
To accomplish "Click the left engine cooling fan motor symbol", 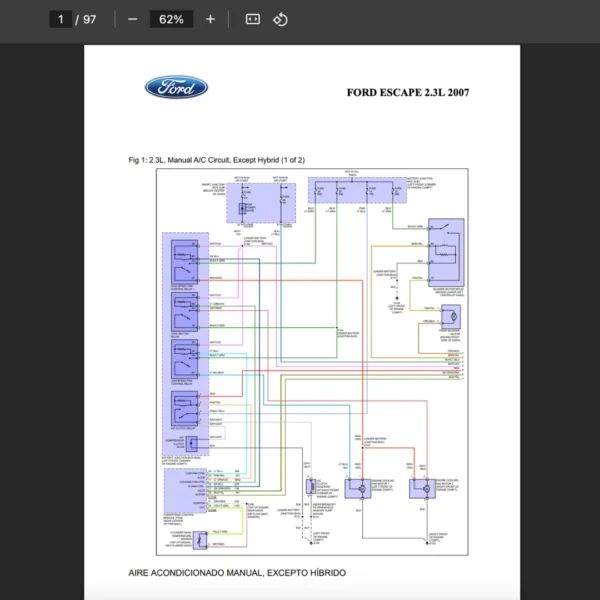I will point(356,487).
